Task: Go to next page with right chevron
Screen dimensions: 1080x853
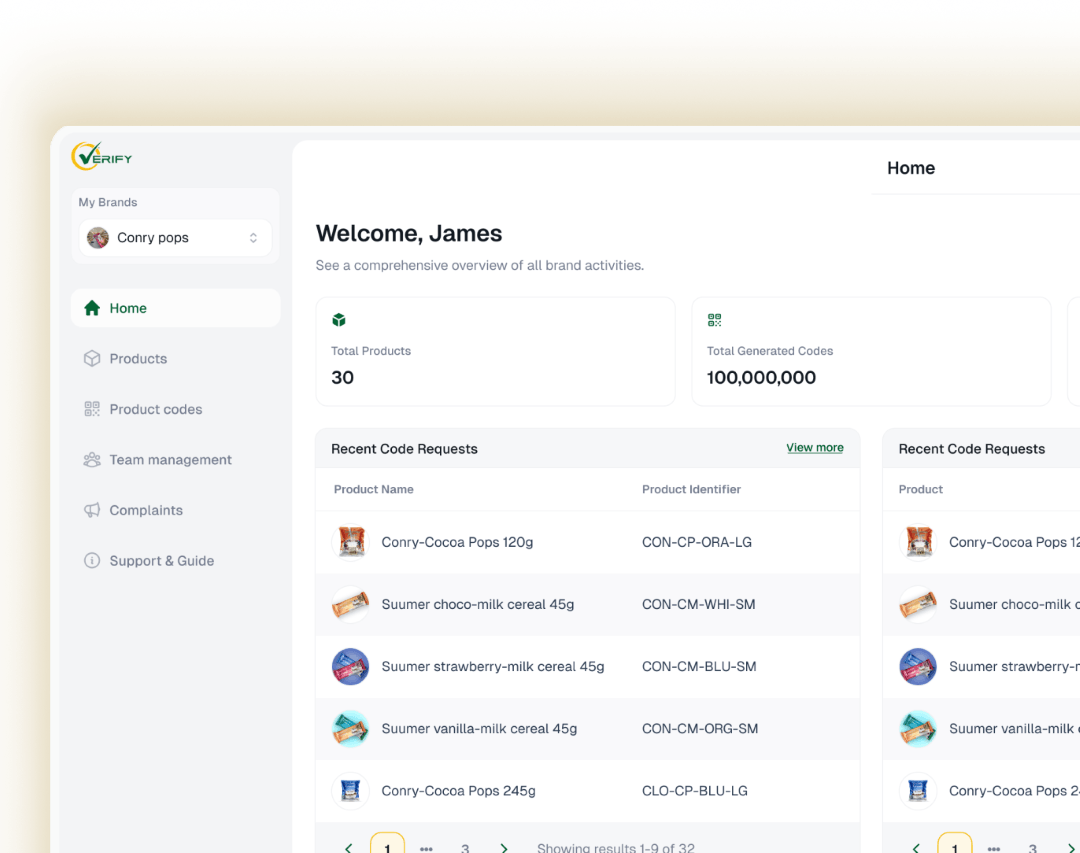Action: coord(504,847)
